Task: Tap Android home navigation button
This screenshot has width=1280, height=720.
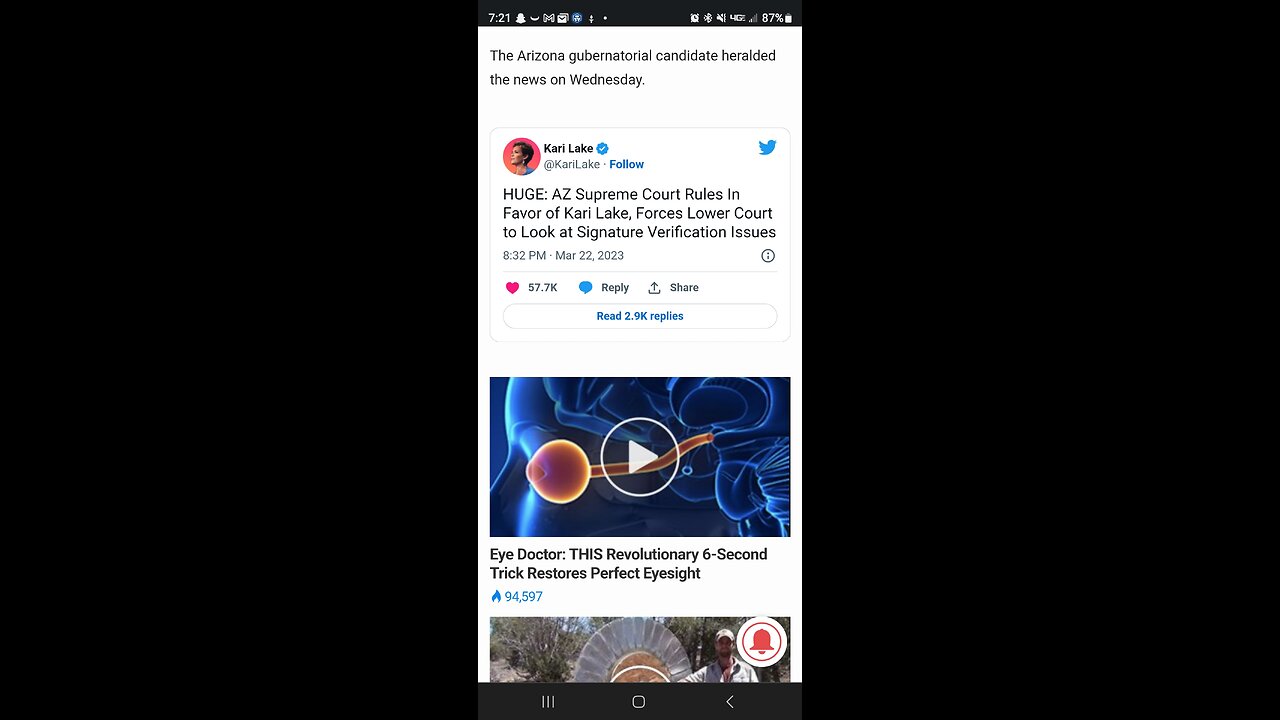Action: point(639,702)
